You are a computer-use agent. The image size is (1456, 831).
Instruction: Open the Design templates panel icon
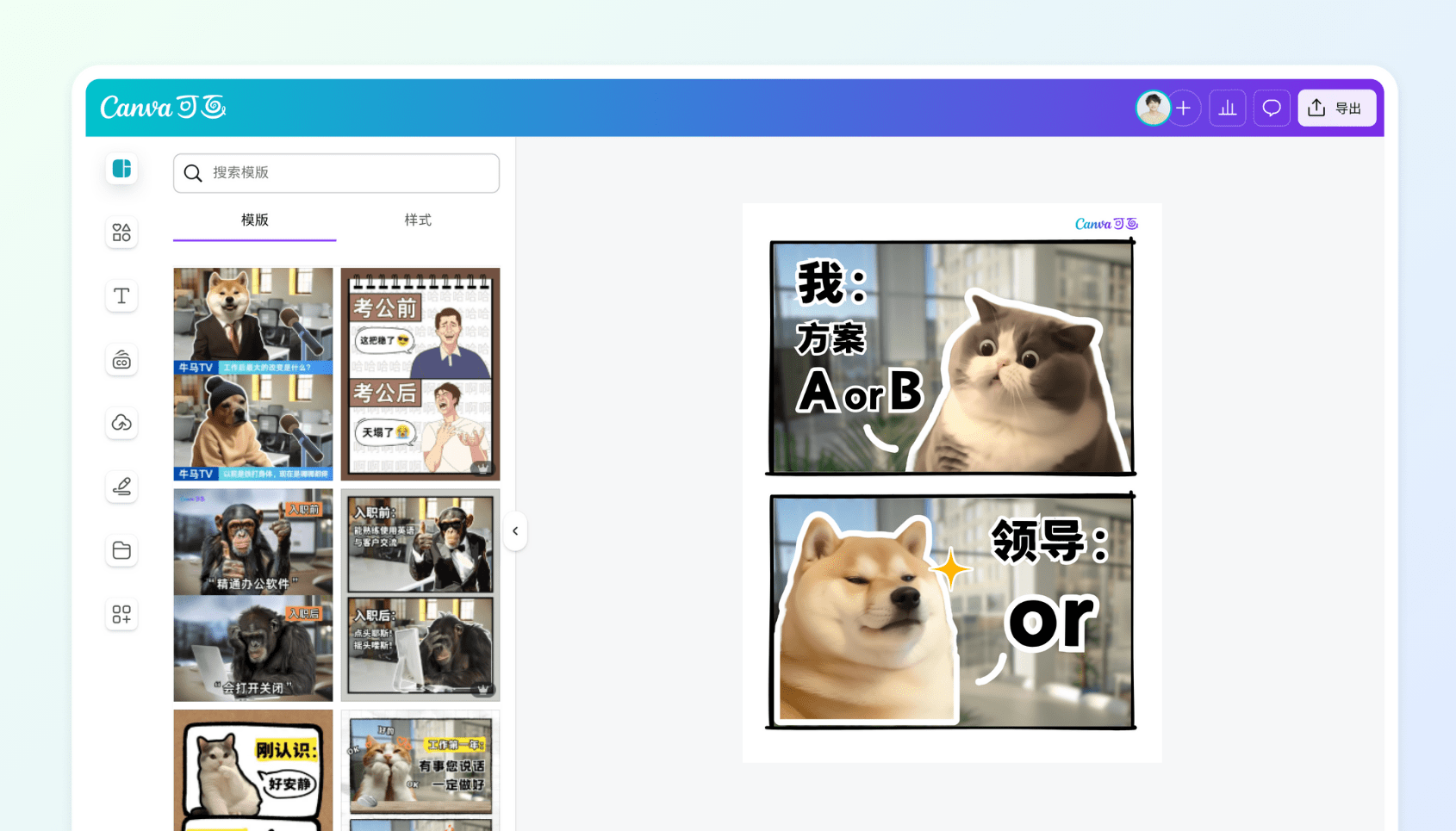pos(121,169)
